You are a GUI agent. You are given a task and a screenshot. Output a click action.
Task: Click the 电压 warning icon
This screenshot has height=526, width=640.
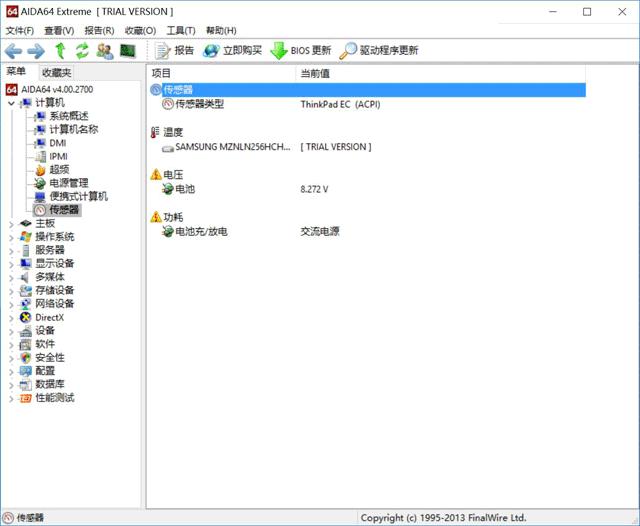[x=156, y=175]
